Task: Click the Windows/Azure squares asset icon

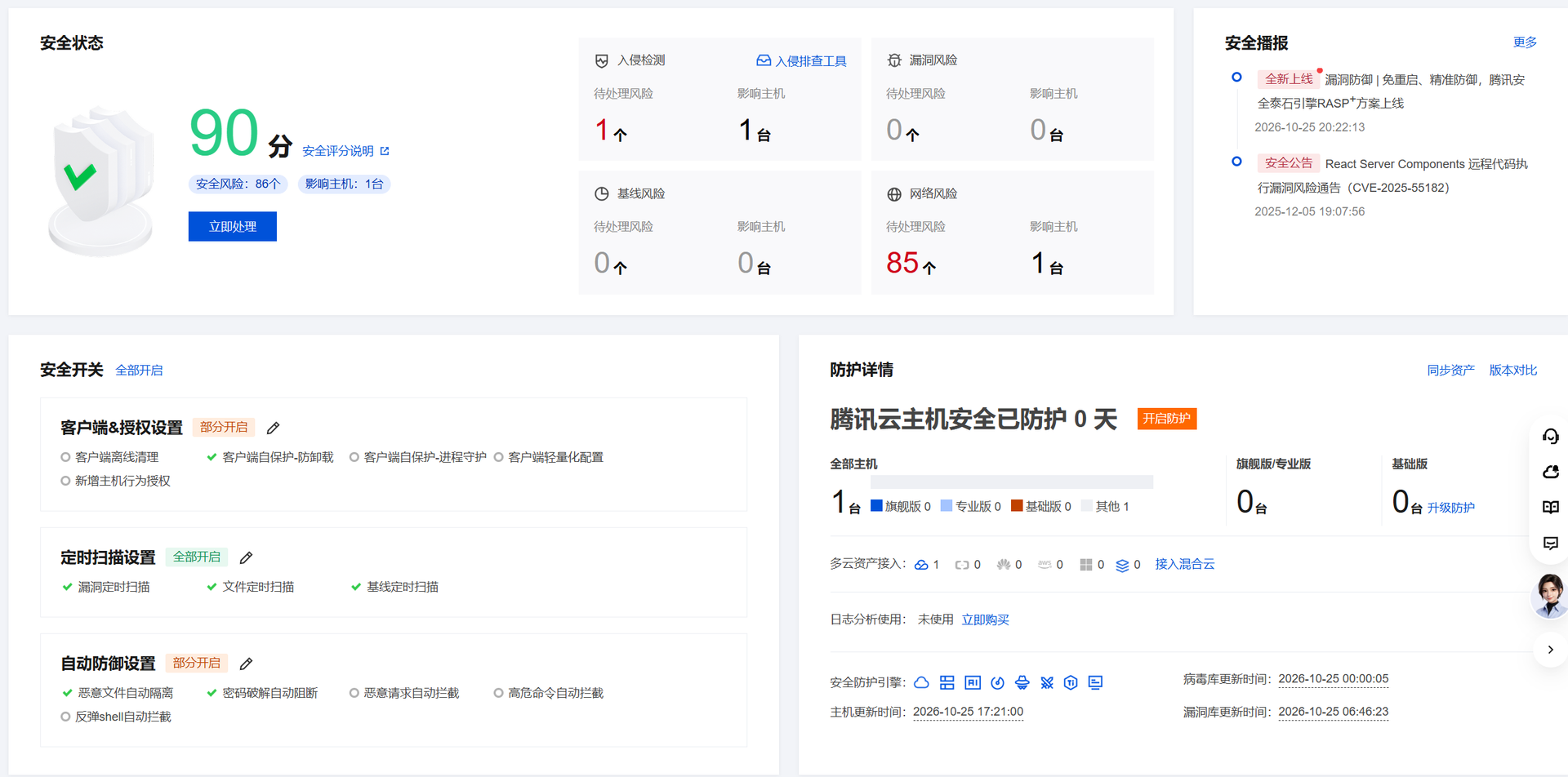Action: pyautogui.click(x=1086, y=565)
